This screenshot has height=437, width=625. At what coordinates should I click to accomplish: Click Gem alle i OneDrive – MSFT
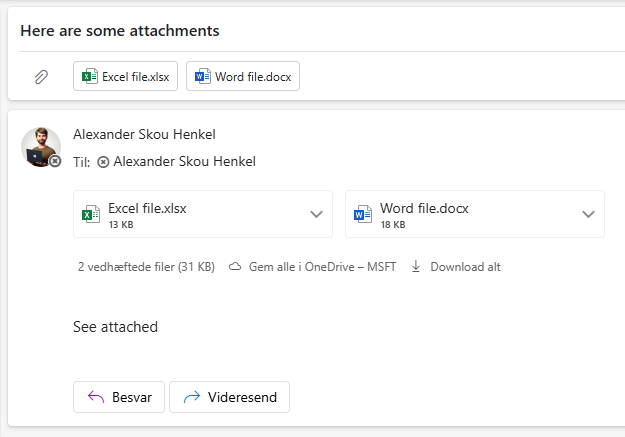tap(312, 267)
